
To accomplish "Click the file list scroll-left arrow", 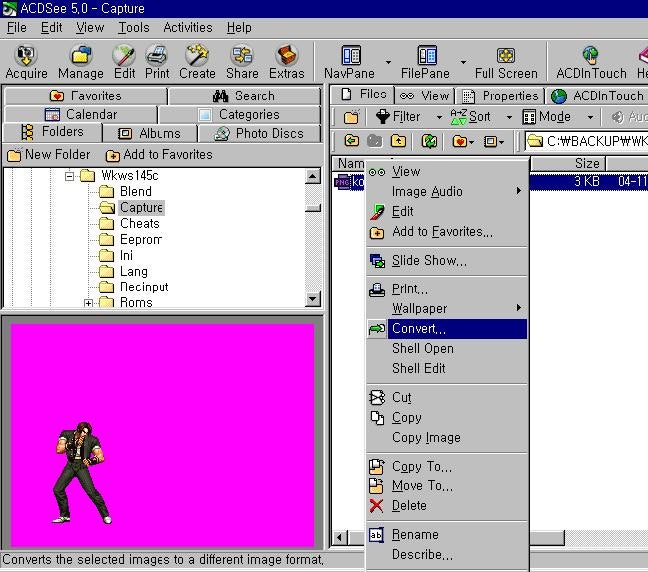I will (x=340, y=538).
